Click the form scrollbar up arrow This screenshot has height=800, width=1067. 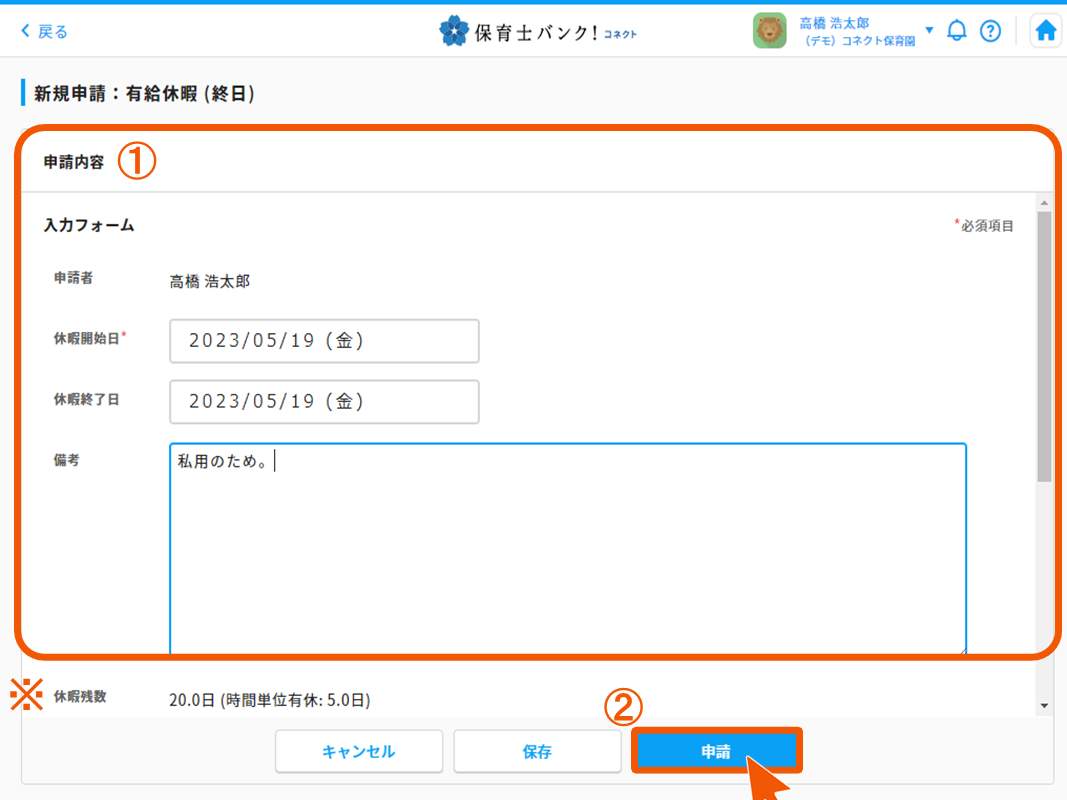pyautogui.click(x=1044, y=202)
